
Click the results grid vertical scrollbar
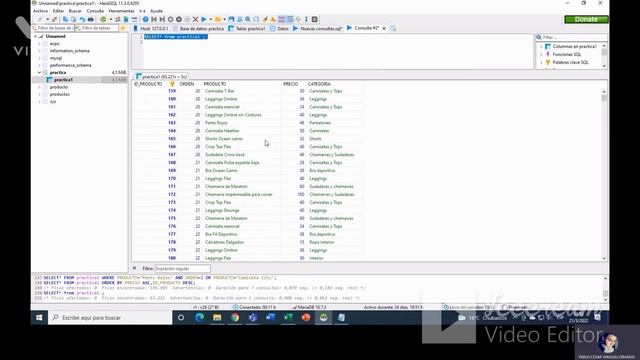point(604,175)
